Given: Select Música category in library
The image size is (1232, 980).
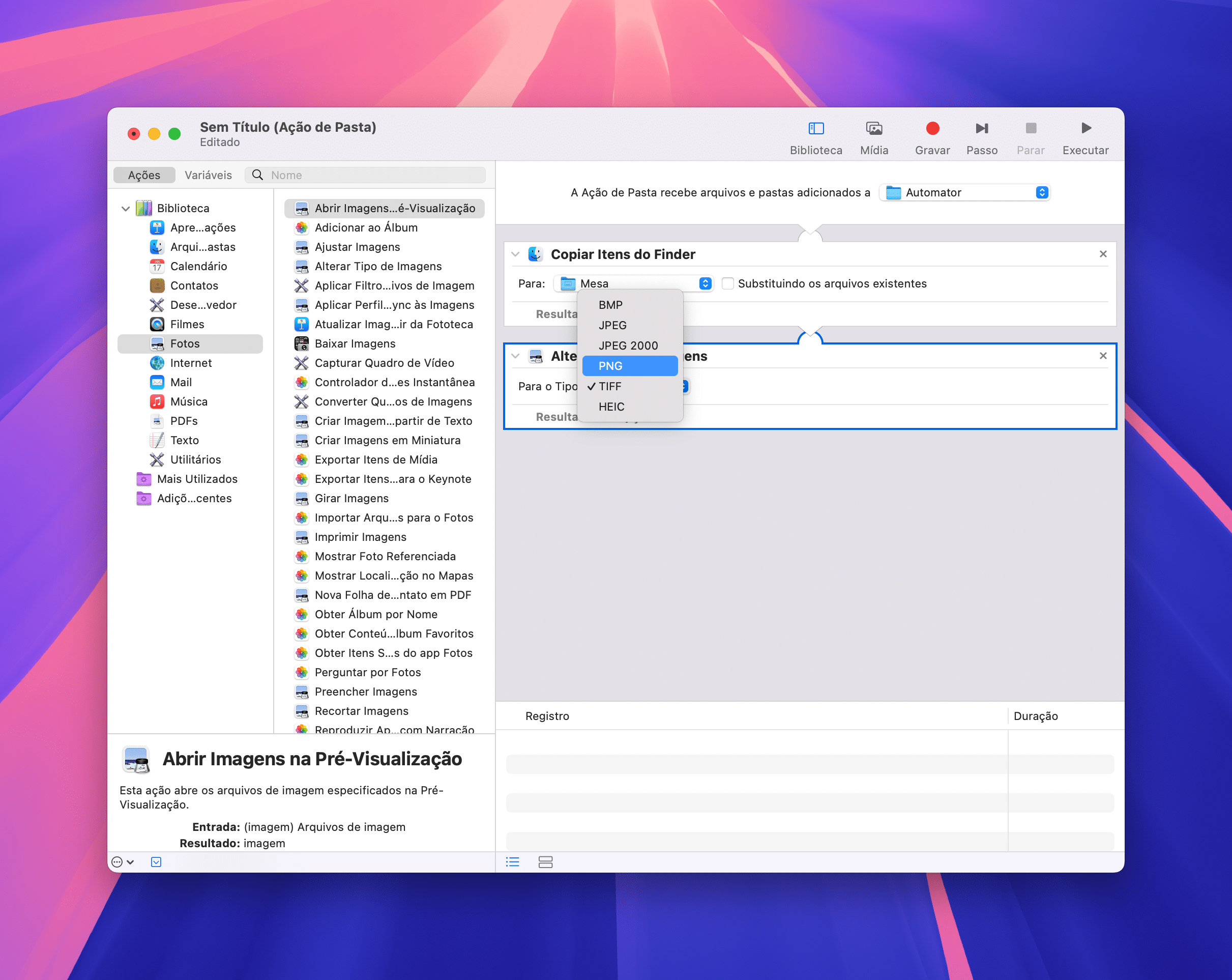Looking at the screenshot, I should click(x=190, y=402).
